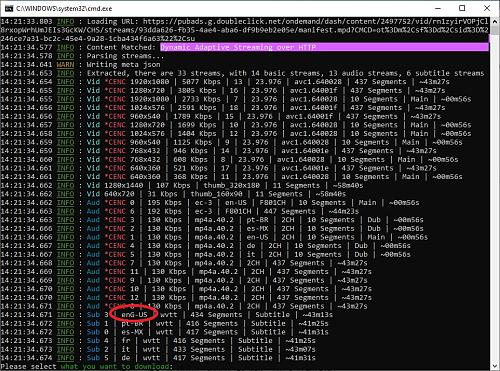This screenshot has height=371, width=500.
Task: Minimize the cmd.exe window
Action: click(x=438, y=8)
